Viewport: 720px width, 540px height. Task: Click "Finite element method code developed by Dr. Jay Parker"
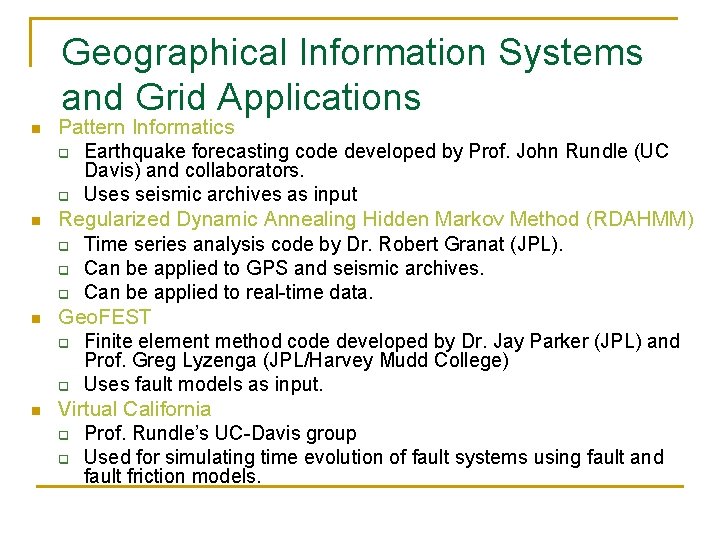pos(337,342)
